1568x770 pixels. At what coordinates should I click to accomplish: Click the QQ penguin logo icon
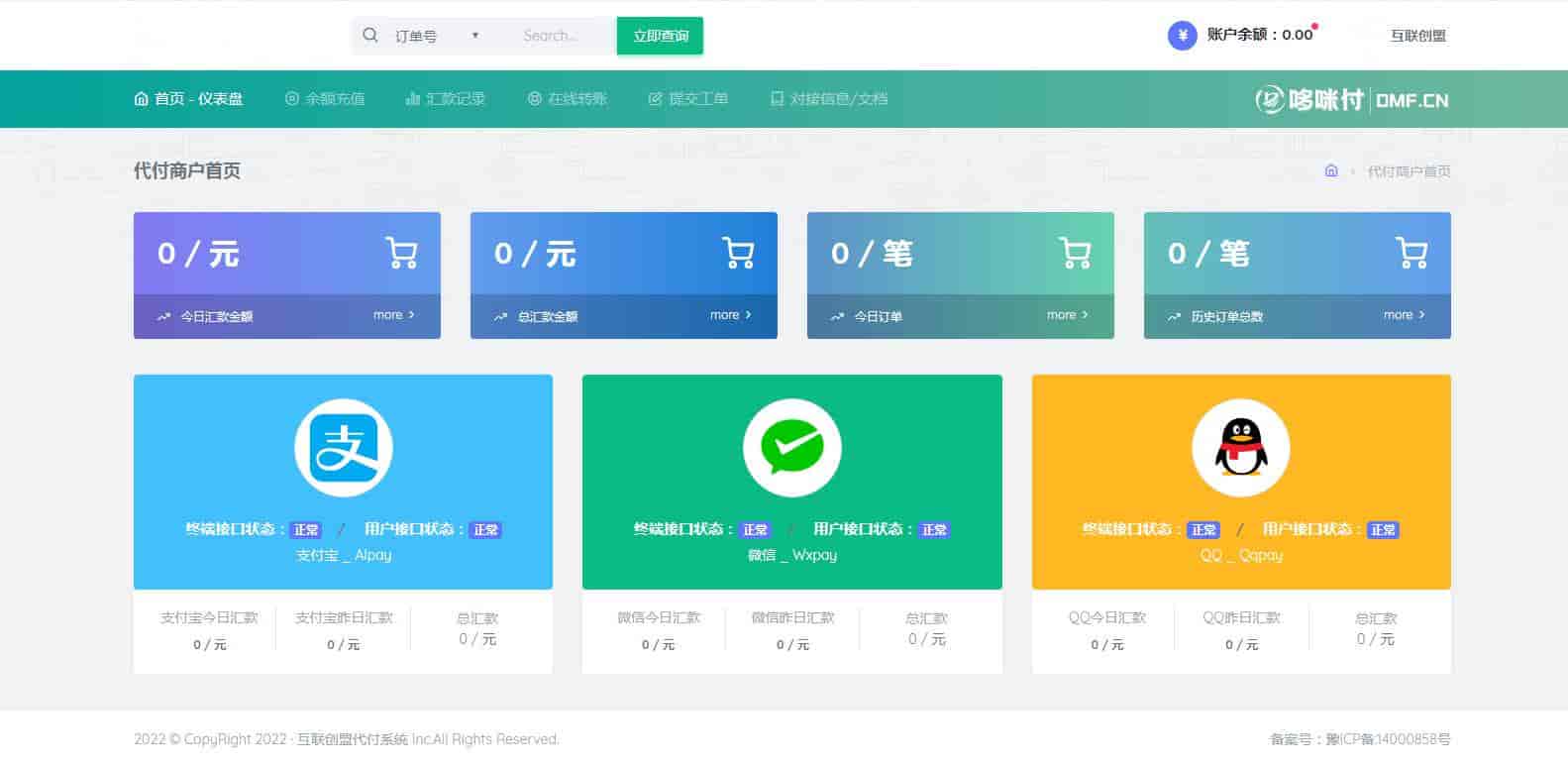click(x=1240, y=448)
